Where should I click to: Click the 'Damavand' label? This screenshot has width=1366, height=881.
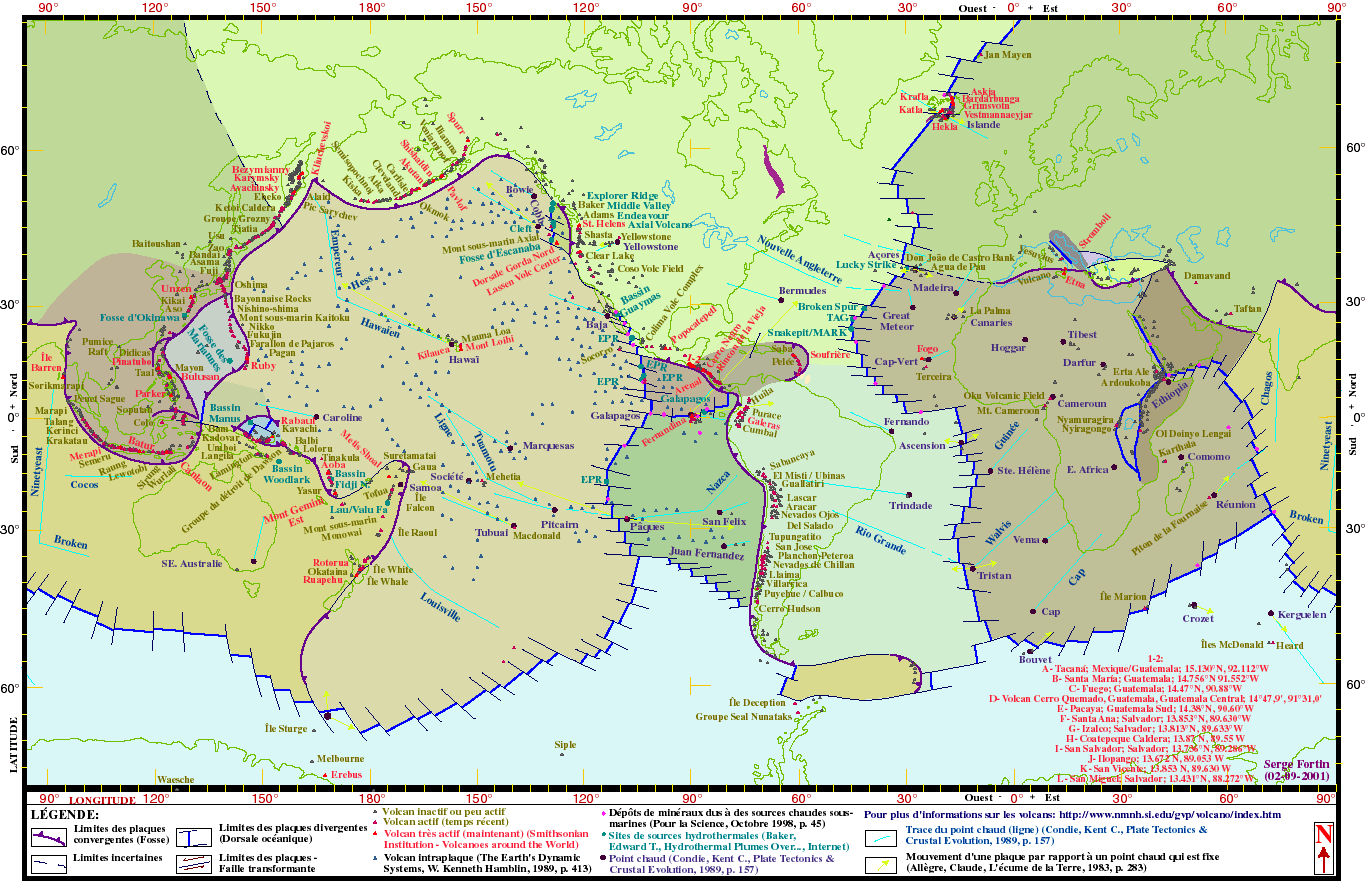point(1207,275)
